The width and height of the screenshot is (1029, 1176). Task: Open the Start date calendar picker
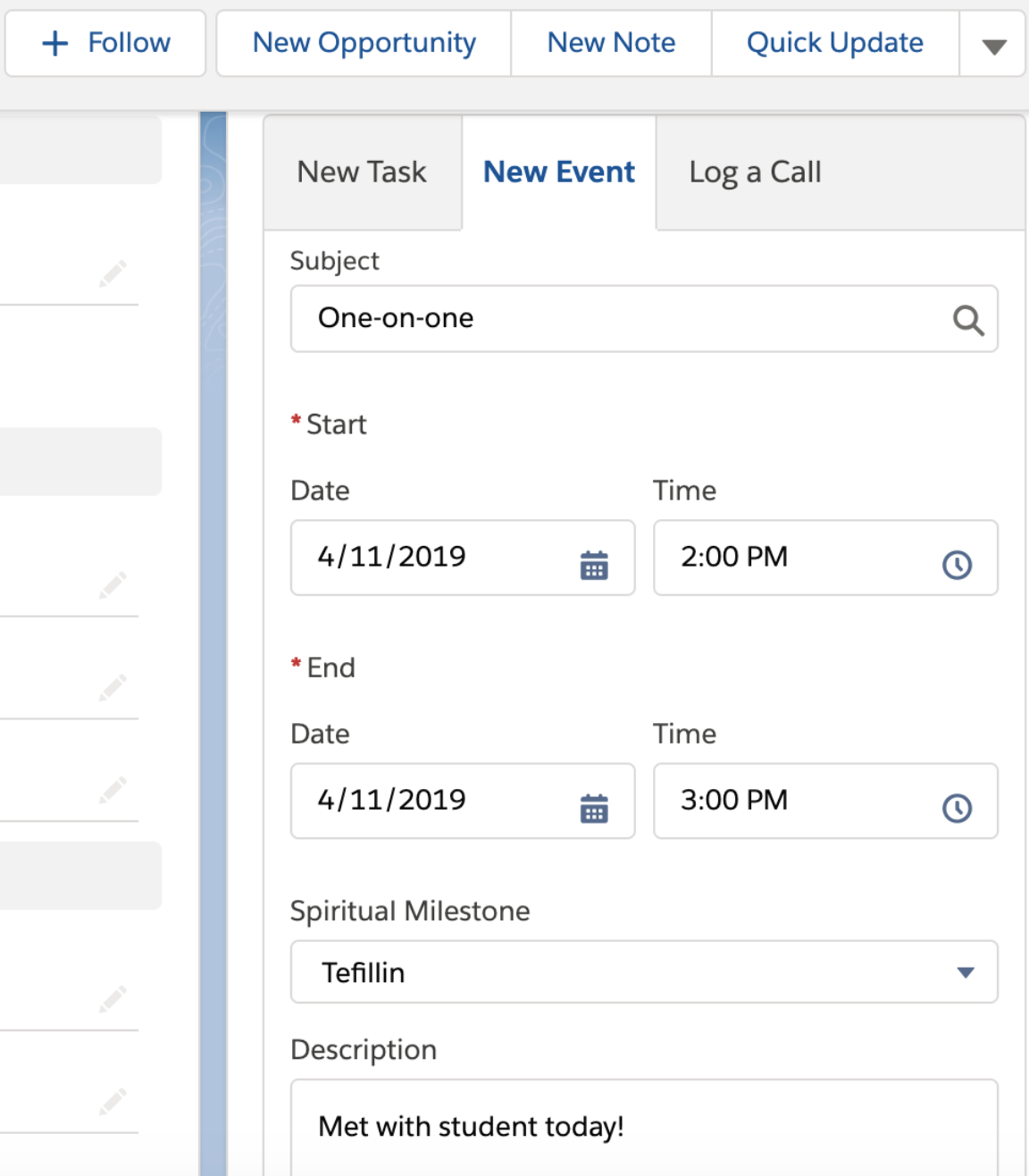[x=594, y=565]
